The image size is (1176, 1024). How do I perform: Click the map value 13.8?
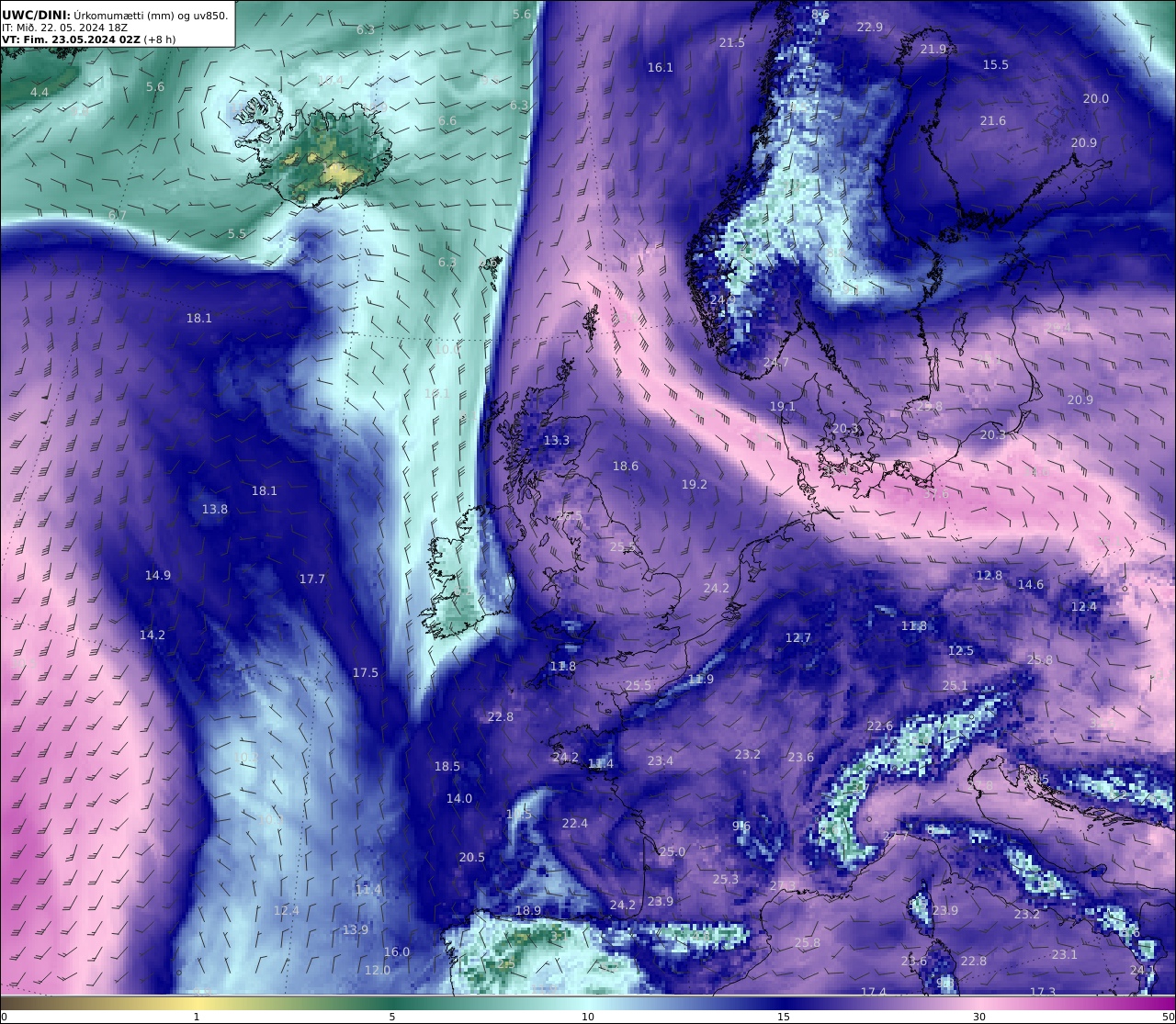click(215, 510)
